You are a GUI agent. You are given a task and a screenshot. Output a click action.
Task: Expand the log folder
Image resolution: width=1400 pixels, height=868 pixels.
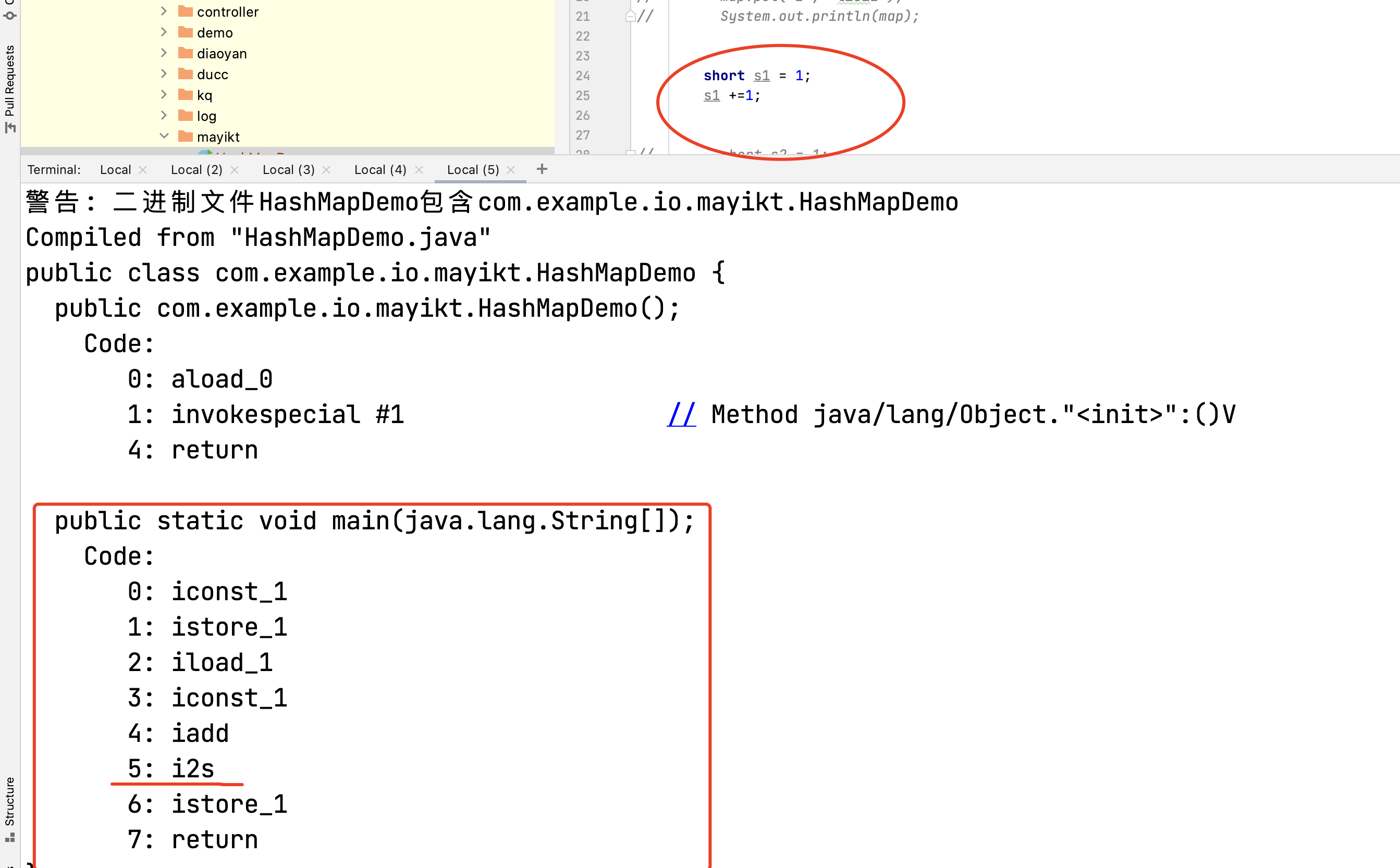[164, 115]
